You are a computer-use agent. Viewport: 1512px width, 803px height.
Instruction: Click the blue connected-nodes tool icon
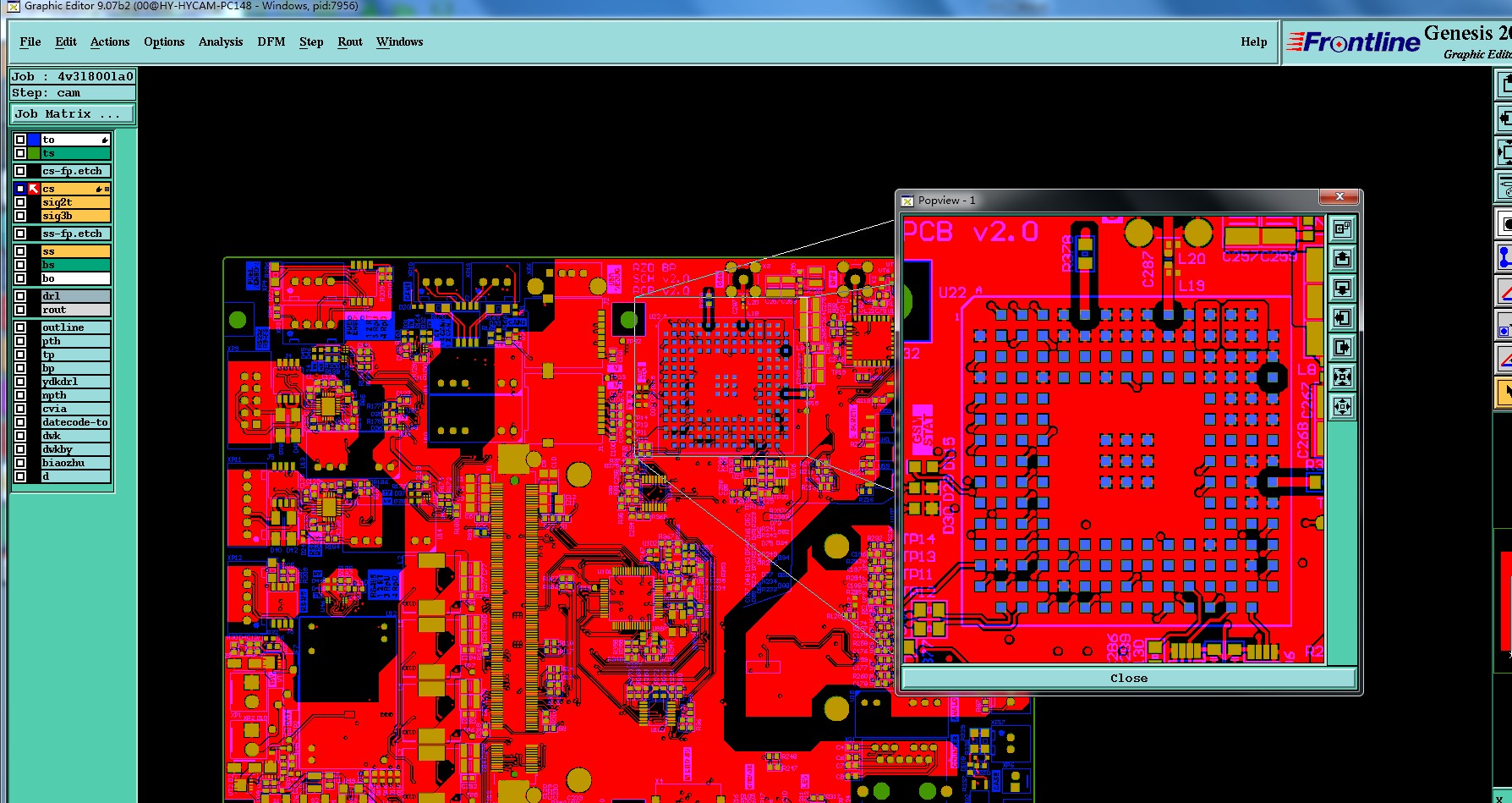(x=1504, y=256)
